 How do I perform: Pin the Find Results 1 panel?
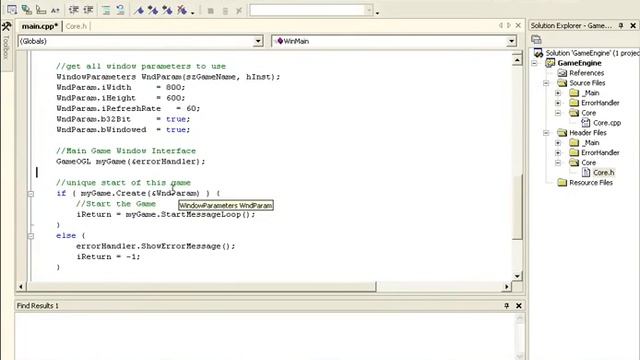pos(507,305)
